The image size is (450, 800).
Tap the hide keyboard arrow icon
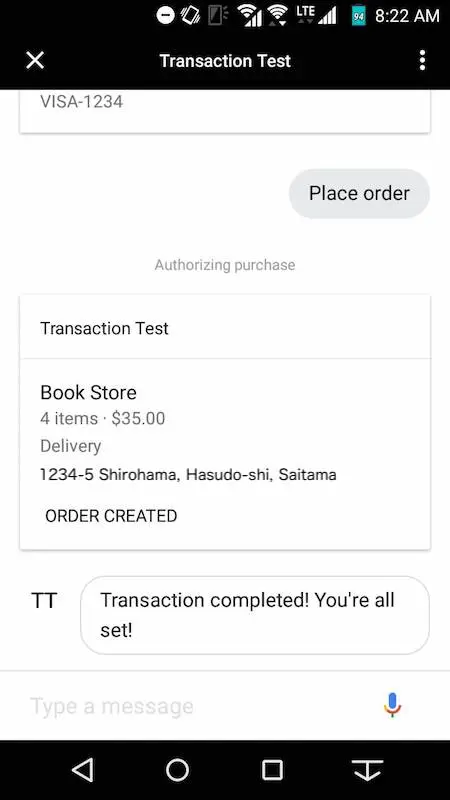[367, 769]
